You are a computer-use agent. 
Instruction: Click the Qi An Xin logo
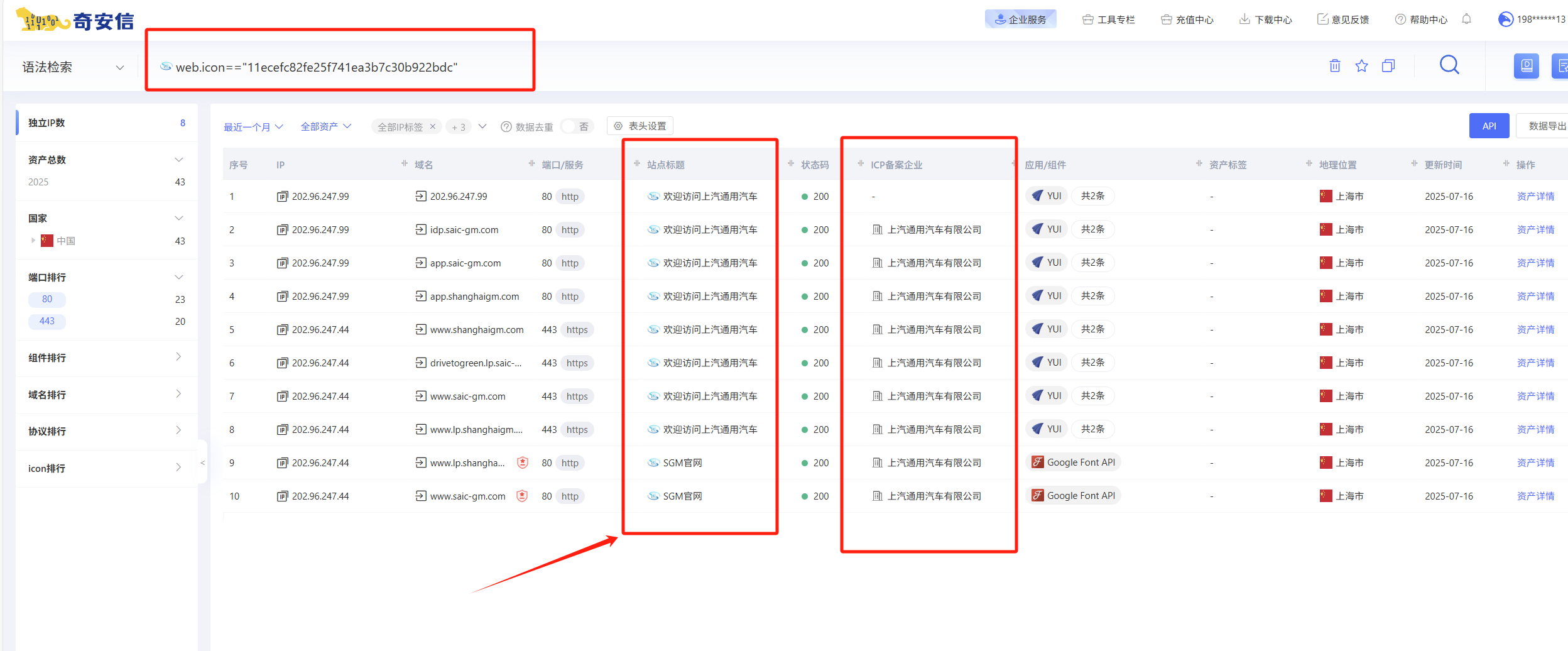coord(75,20)
